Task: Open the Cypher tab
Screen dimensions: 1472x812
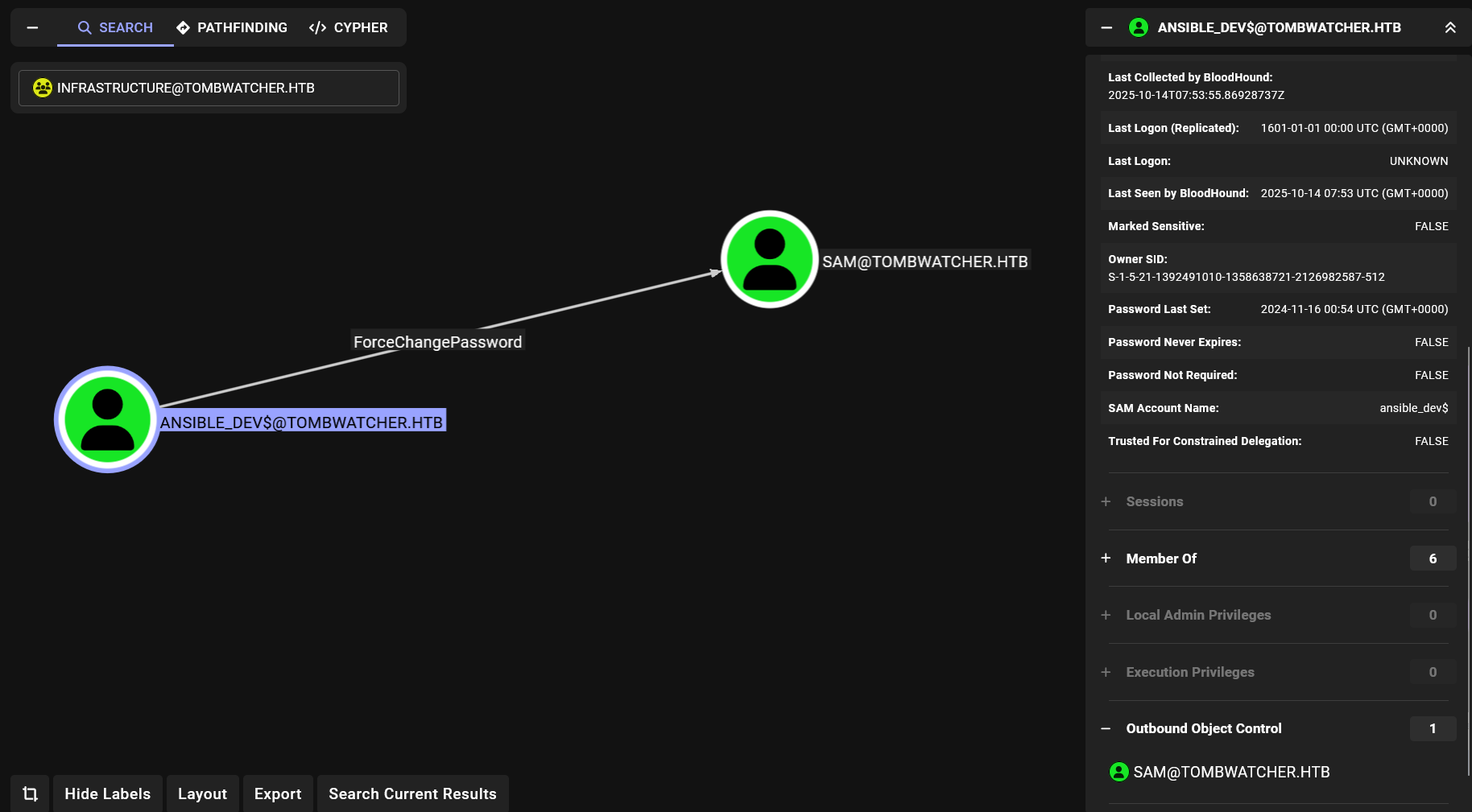Action: click(x=349, y=27)
